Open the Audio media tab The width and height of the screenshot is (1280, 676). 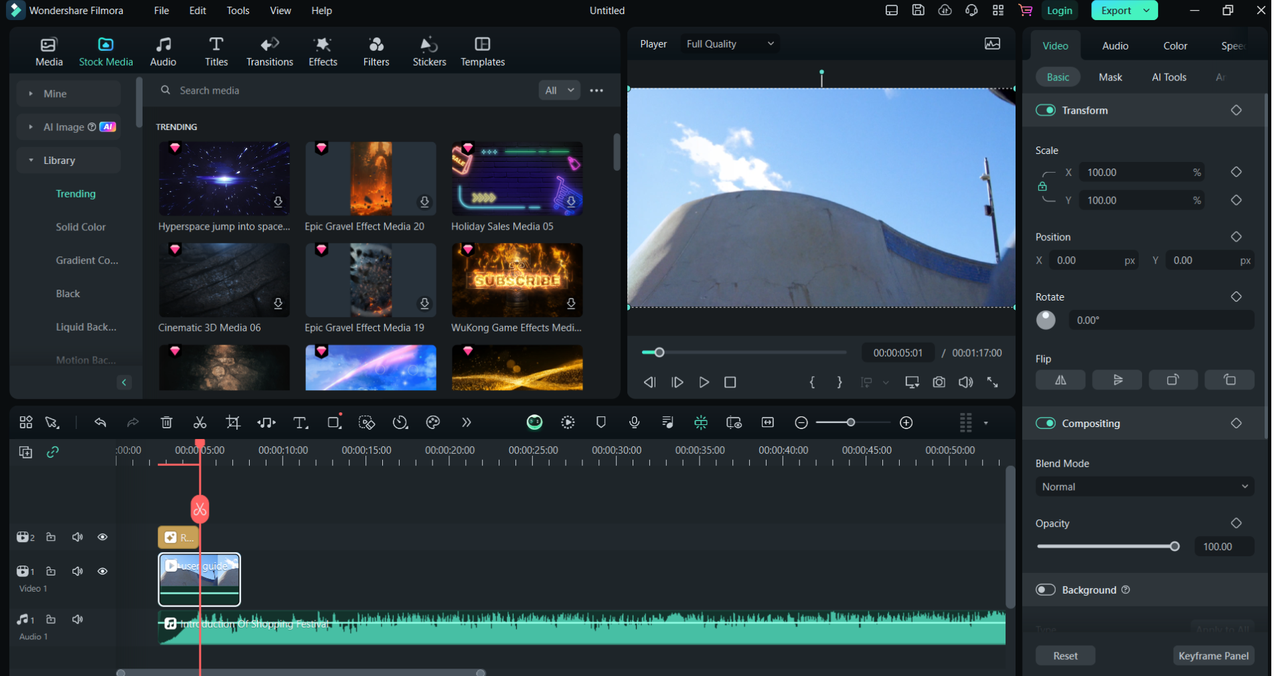(x=163, y=52)
